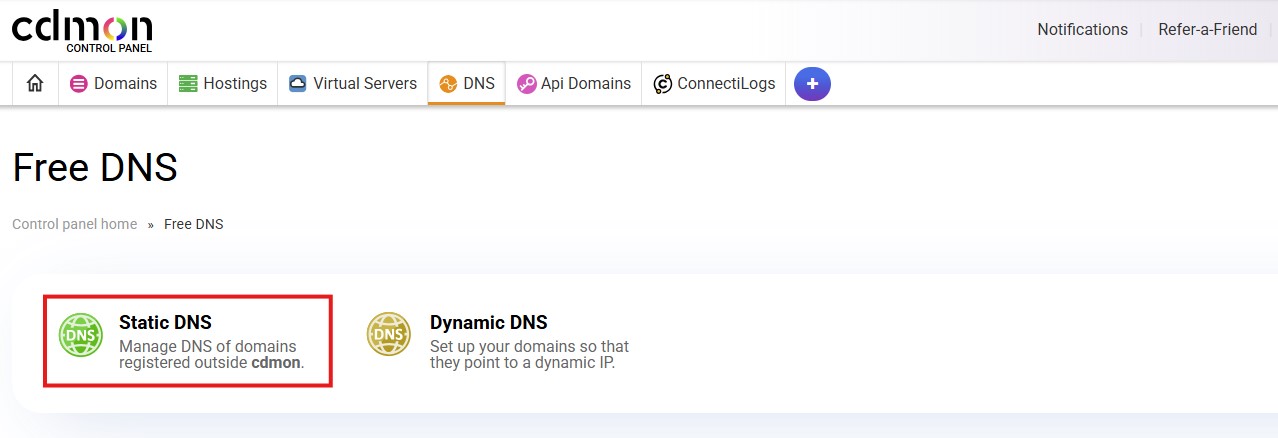1278x438 pixels.
Task: Click the ConnectiLogs circular icon
Action: (662, 84)
